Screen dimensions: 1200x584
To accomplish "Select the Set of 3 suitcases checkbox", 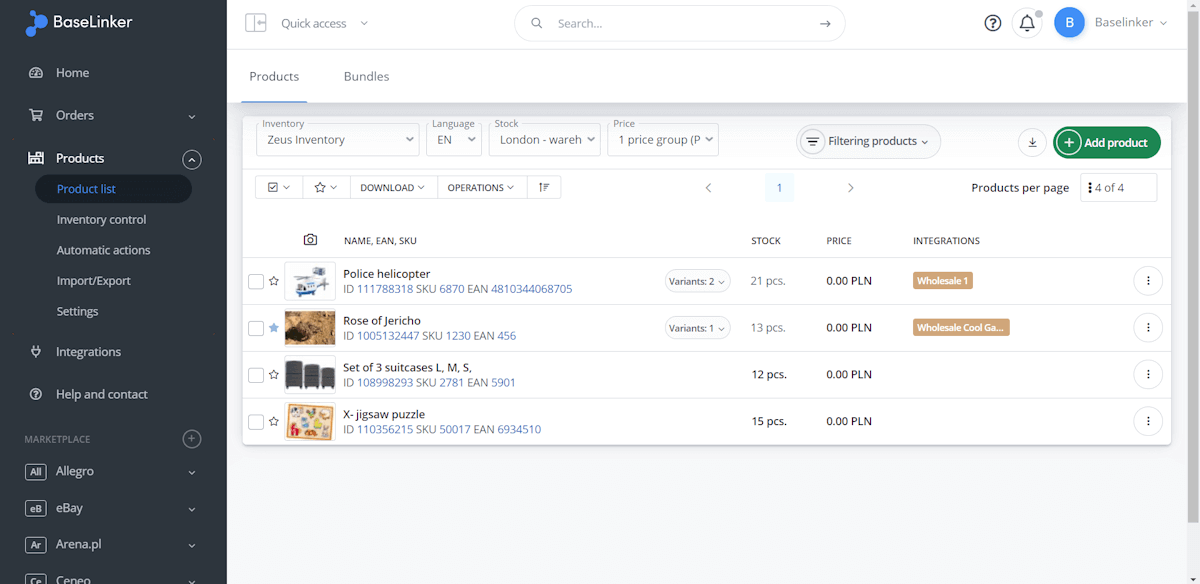I will tap(256, 375).
